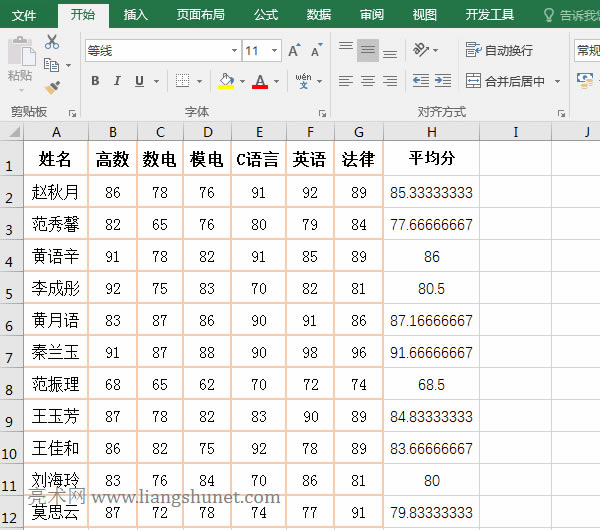Screen dimensions: 600x530
Task: Switch to the 插入 ribbon tab
Action: click(x=135, y=15)
